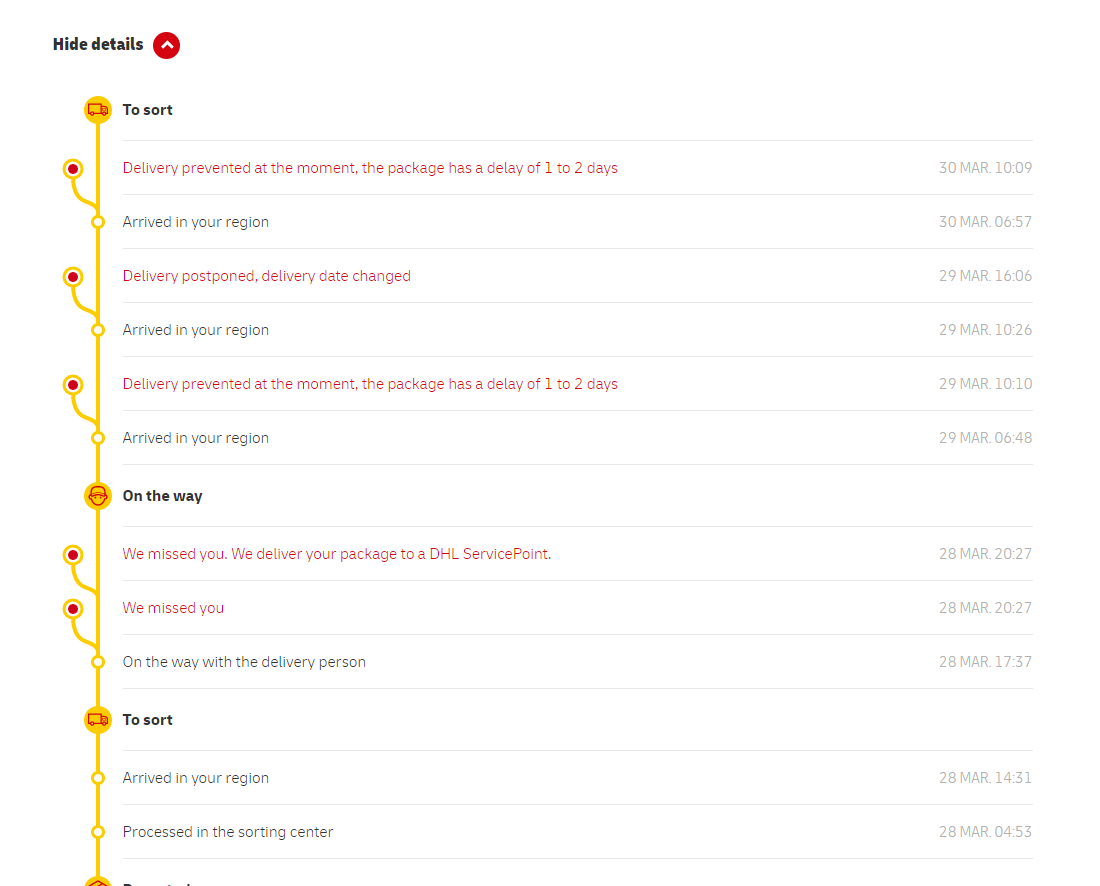Click the timeline circle for "Processed in the sorting center"
The height and width of the screenshot is (886, 1100).
(98, 832)
